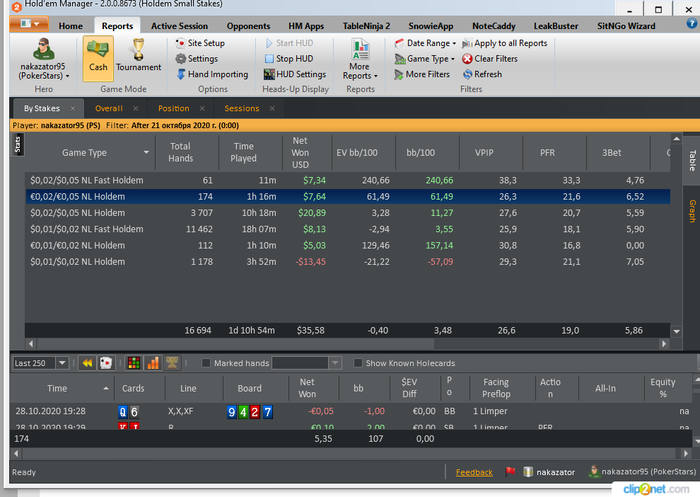Click the nakazator database status icon

point(528,472)
